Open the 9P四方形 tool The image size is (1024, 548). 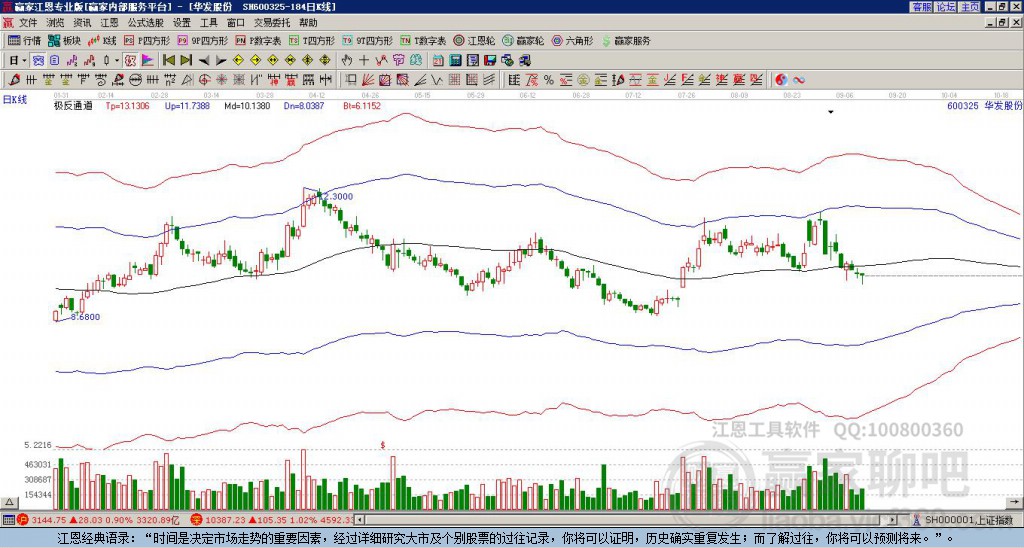(202, 40)
